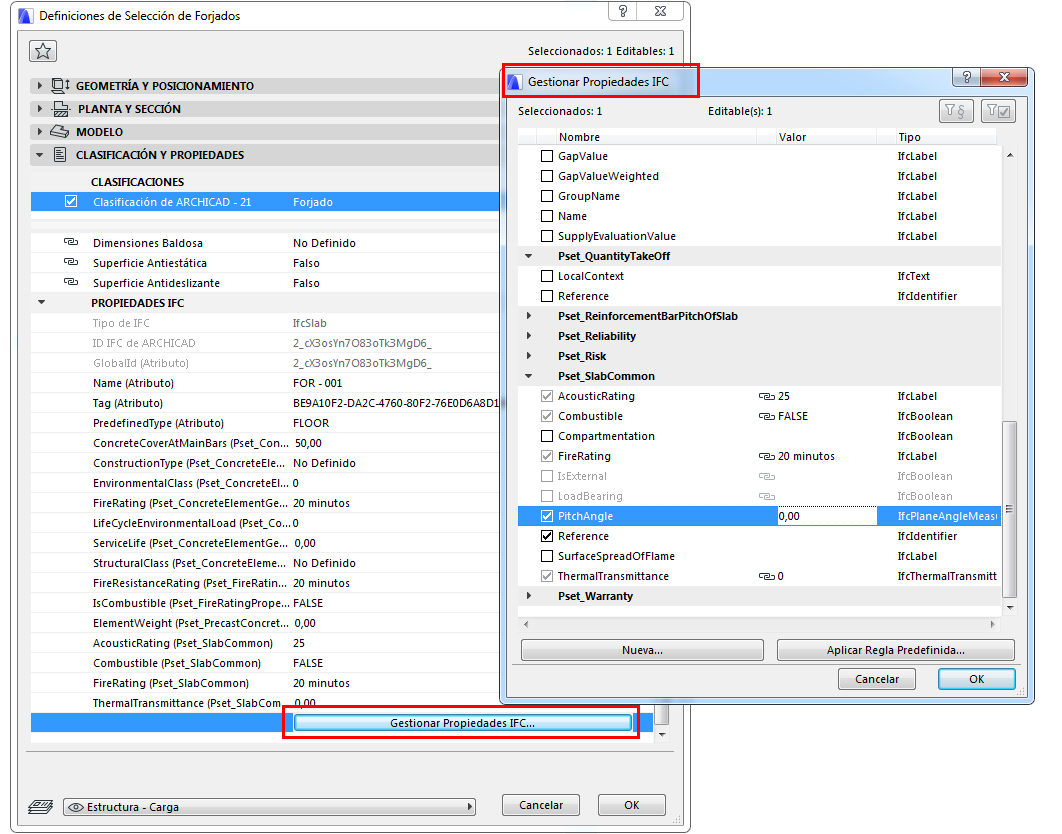The width and height of the screenshot is (1062, 834).
Task: Click the Modelo panel icon
Action: point(60,131)
